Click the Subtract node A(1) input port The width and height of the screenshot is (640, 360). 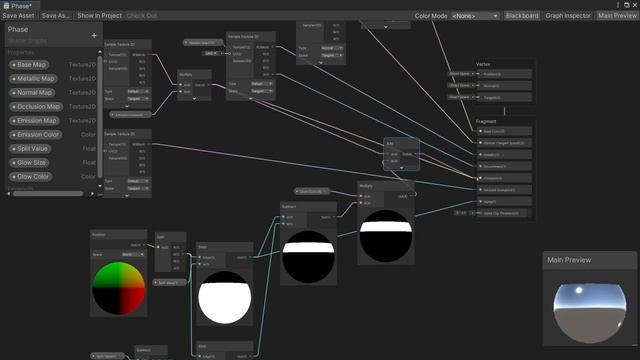click(x=284, y=217)
